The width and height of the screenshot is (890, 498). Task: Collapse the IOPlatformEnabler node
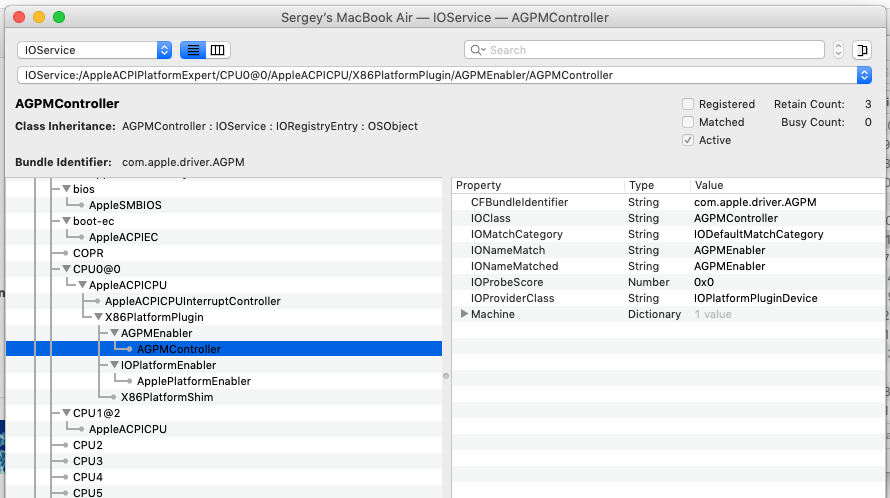[114, 365]
